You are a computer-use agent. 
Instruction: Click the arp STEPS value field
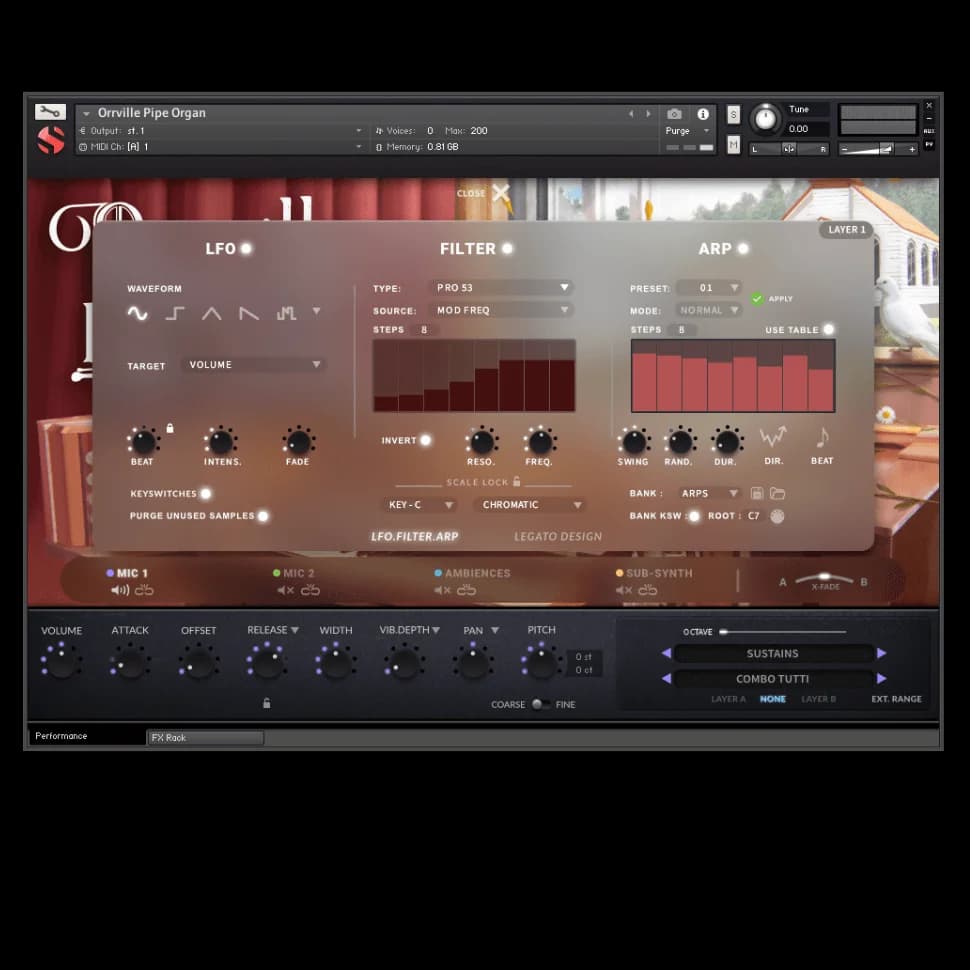point(681,330)
